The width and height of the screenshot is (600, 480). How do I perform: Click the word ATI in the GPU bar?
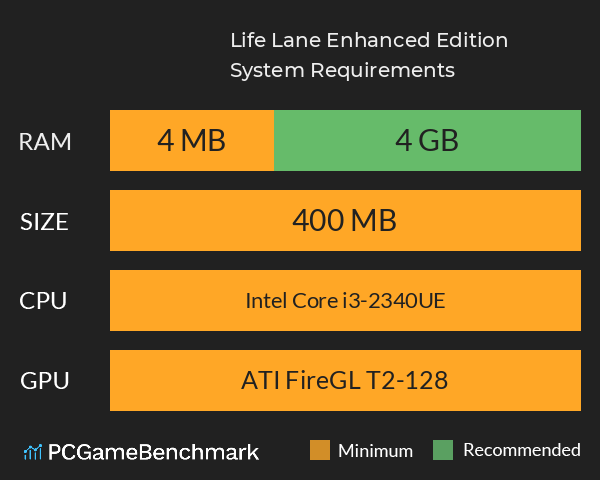pos(259,380)
